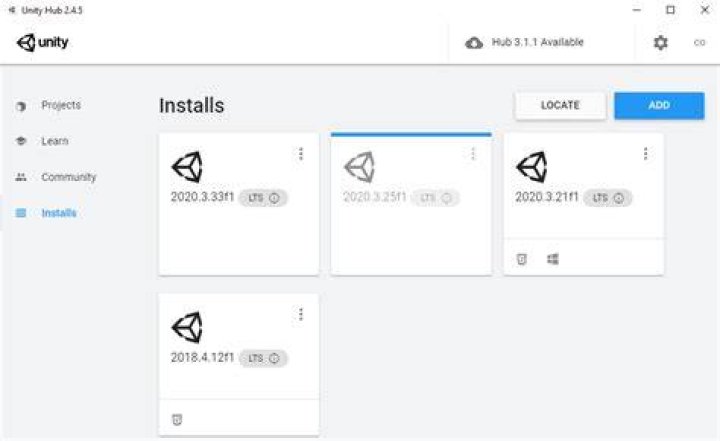Click WebGL module icon on 2018.4.12f1 card
The height and width of the screenshot is (441, 720).
coord(177,419)
